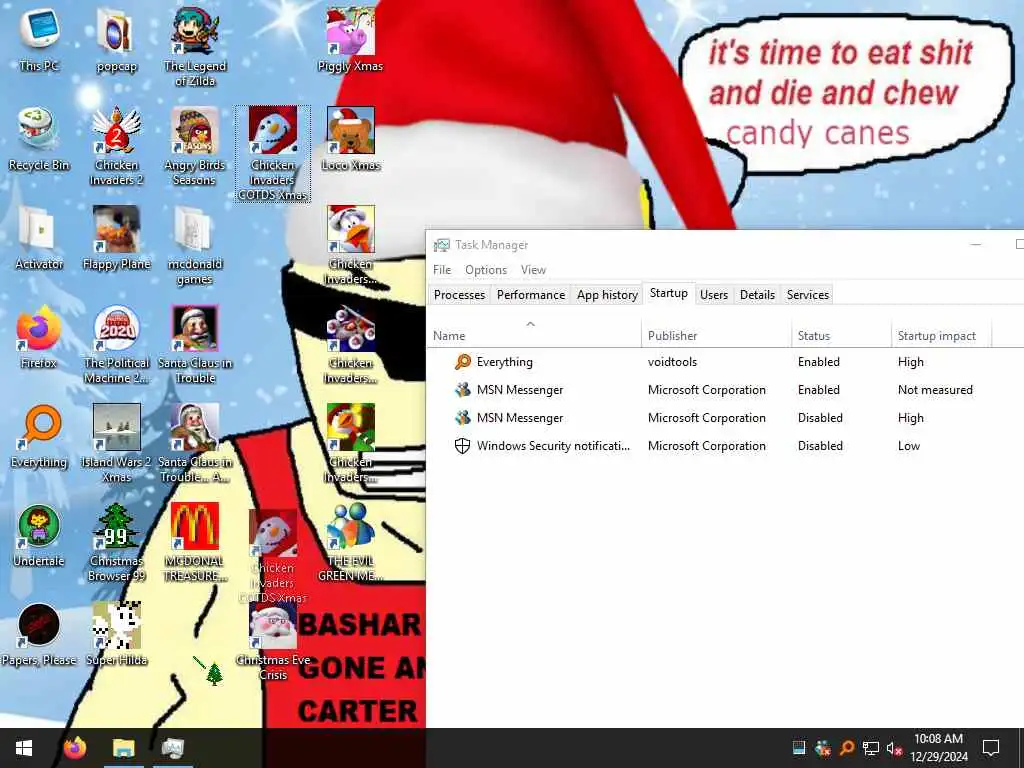Launch Firefox from the desktop
The image size is (1024, 768).
click(39, 338)
